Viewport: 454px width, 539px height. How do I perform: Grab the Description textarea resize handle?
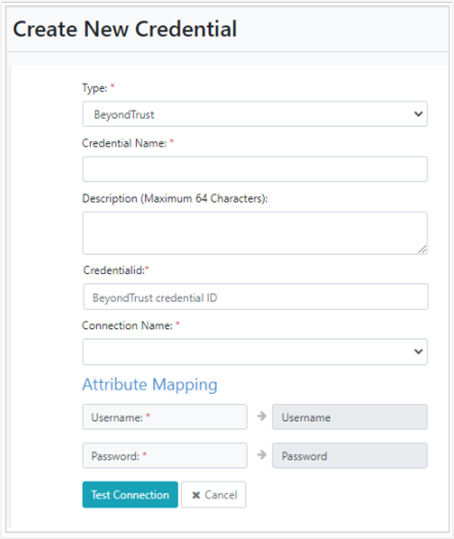click(422, 250)
